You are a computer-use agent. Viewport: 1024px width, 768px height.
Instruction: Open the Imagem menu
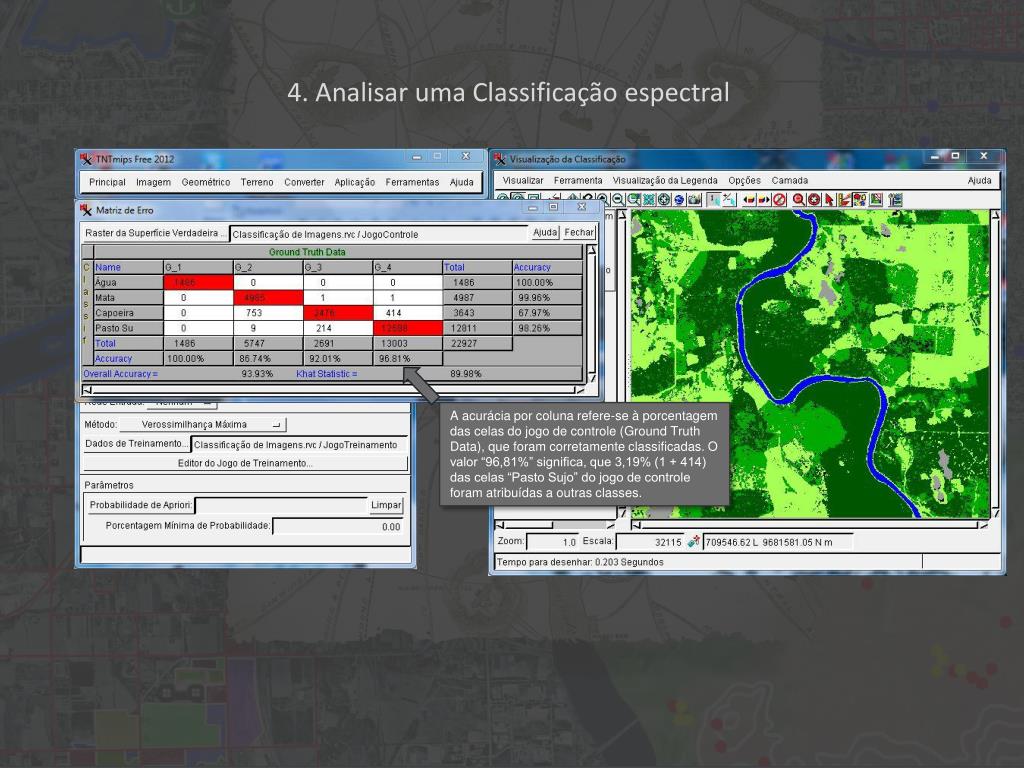153,182
